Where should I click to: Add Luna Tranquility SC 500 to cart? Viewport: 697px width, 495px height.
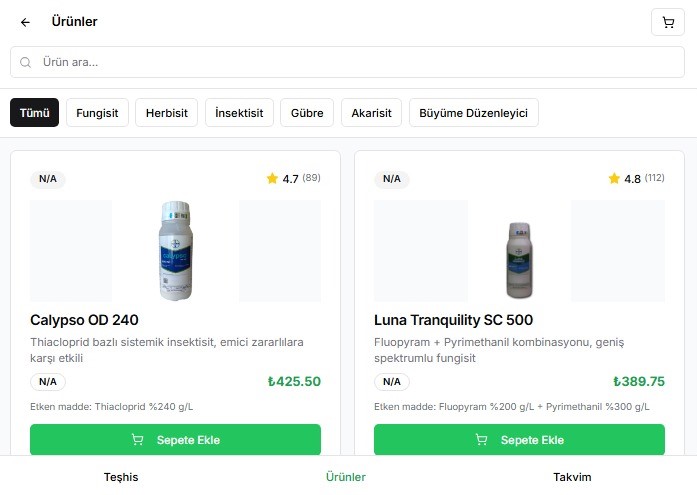pyautogui.click(x=519, y=440)
